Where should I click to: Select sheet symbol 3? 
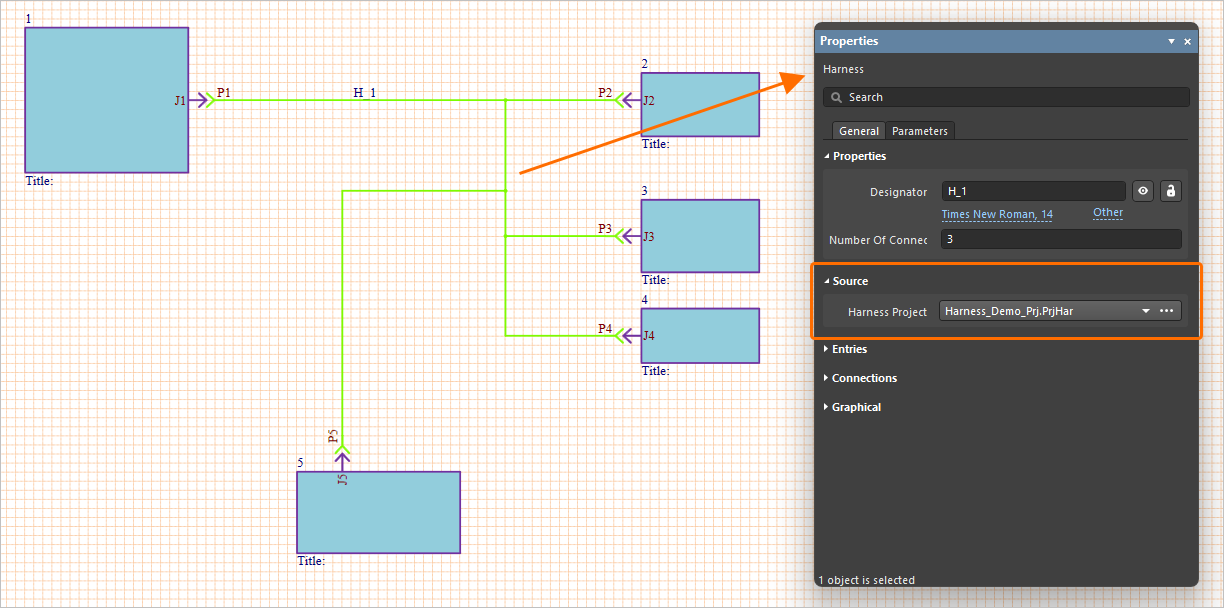(x=700, y=236)
